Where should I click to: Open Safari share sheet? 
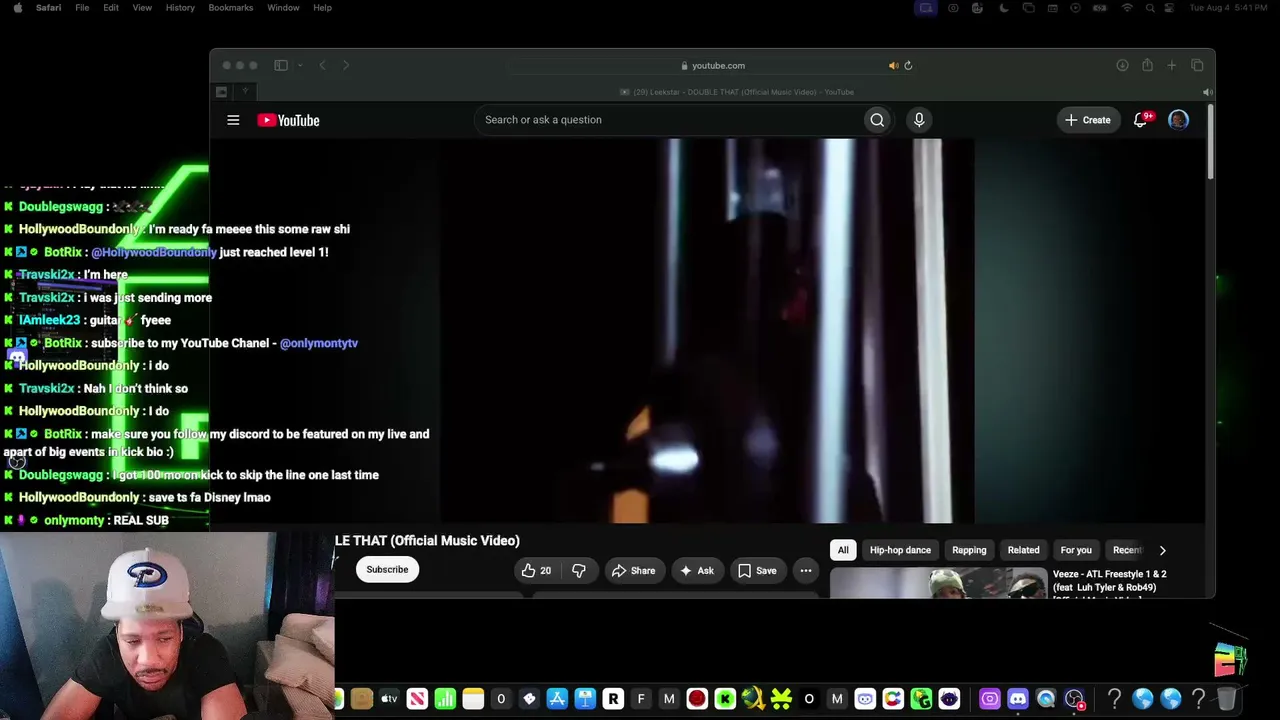pyautogui.click(x=1147, y=65)
